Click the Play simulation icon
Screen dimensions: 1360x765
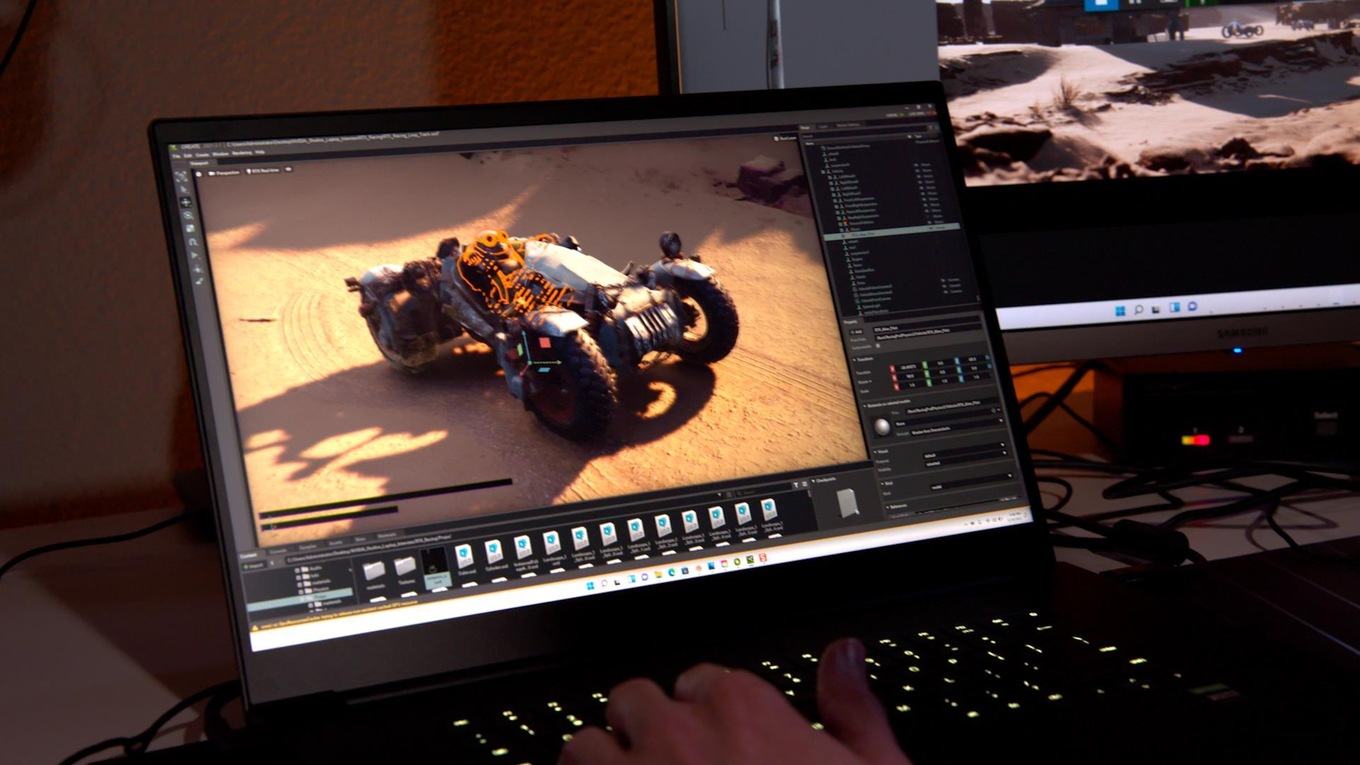[194, 255]
